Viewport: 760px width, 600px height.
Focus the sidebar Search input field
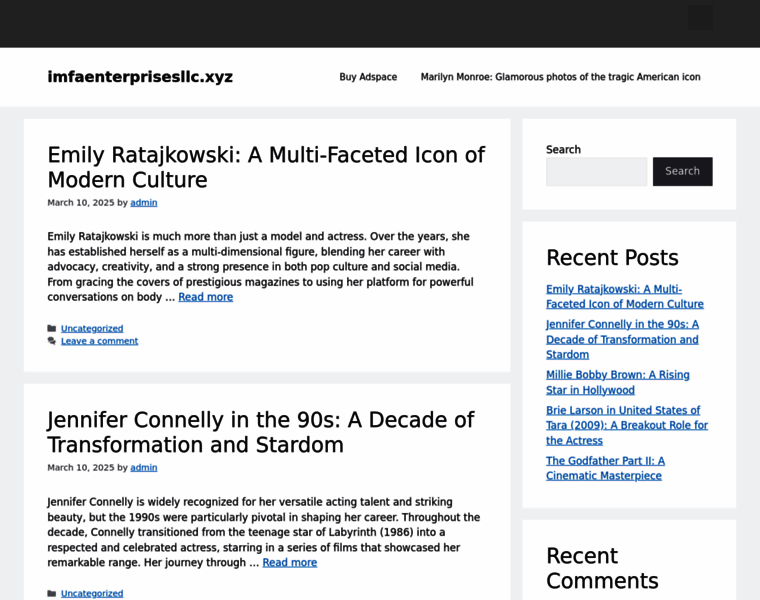pyautogui.click(x=596, y=172)
